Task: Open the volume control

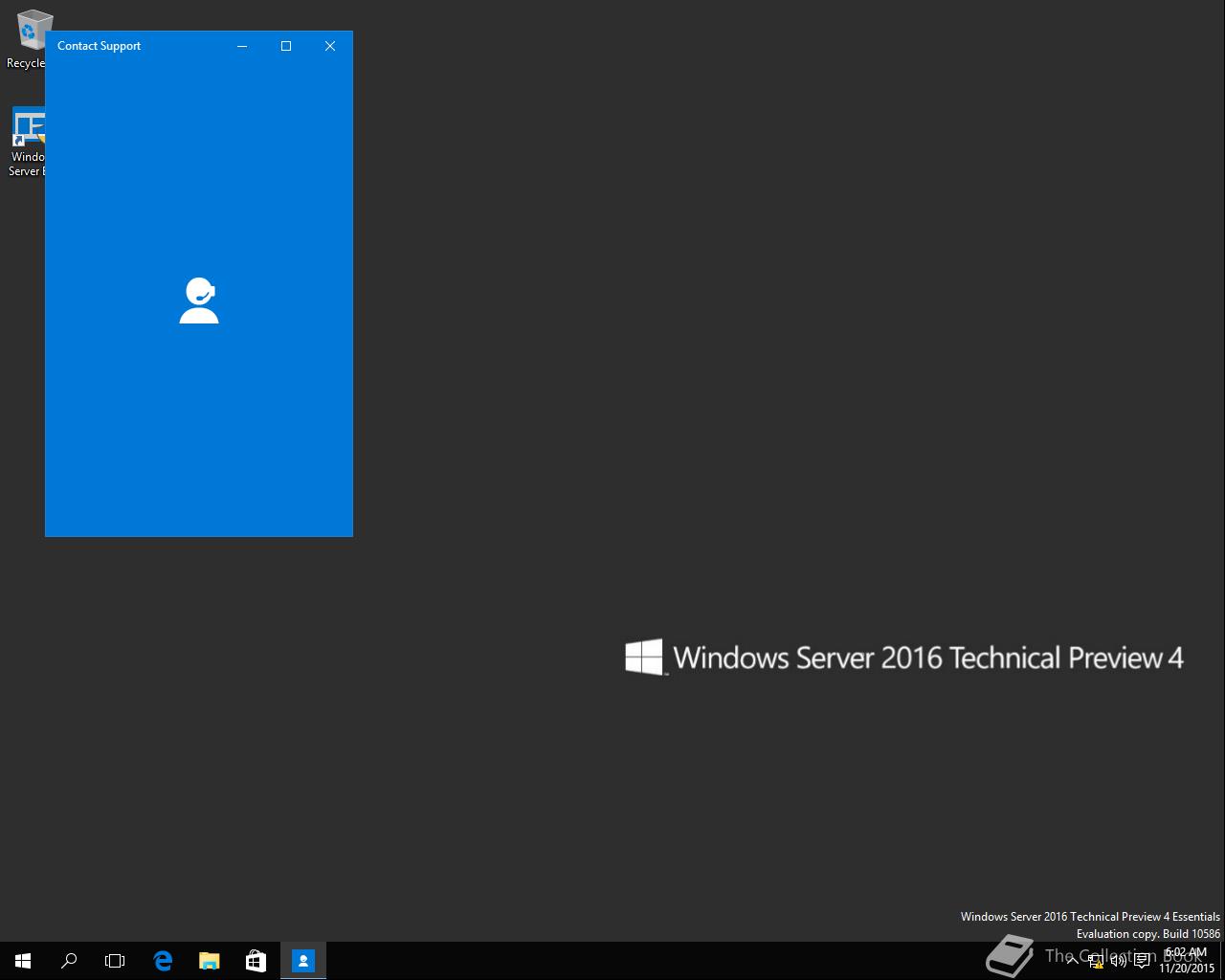Action: click(1118, 961)
